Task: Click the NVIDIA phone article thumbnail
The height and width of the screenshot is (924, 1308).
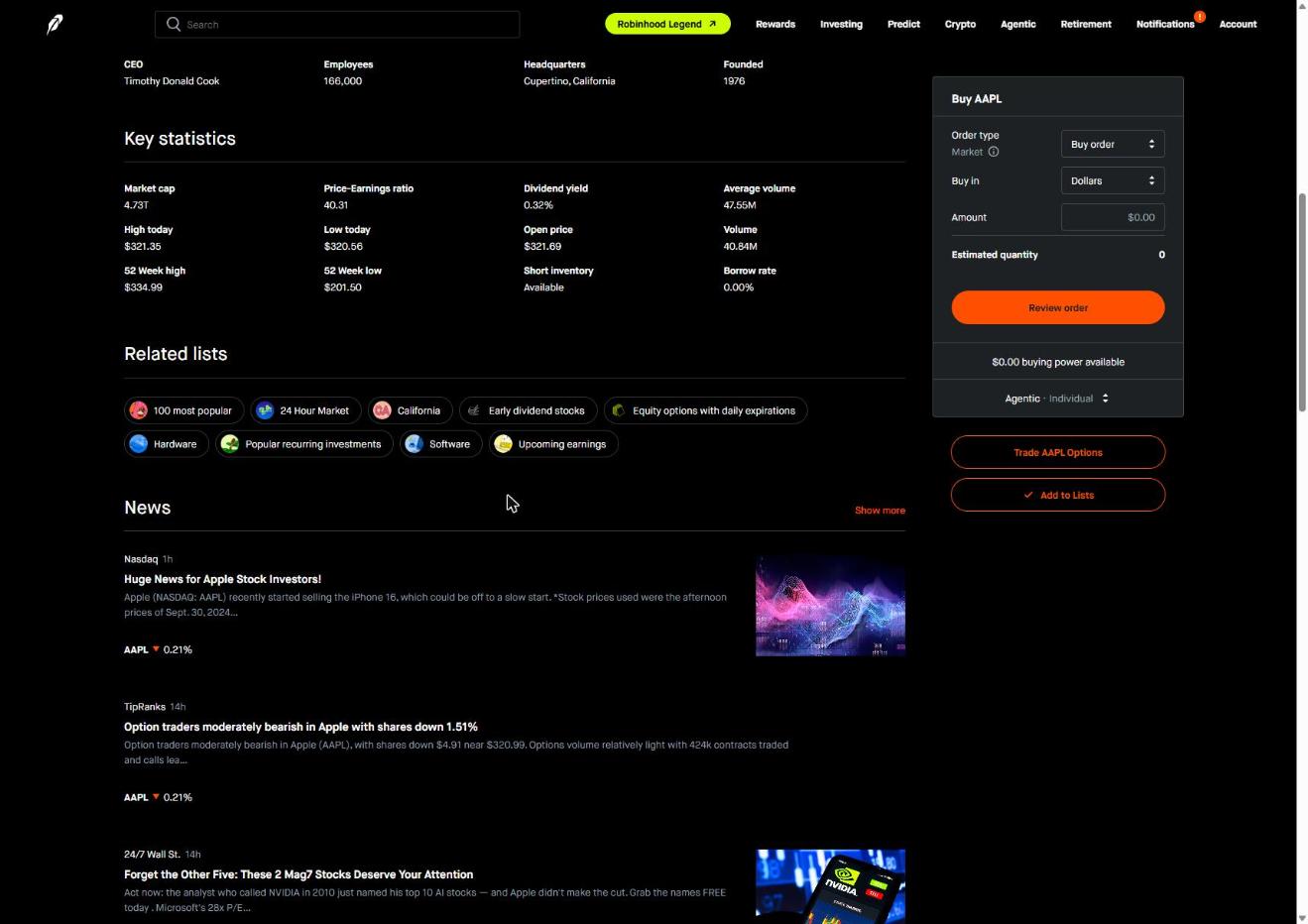Action: pyautogui.click(x=830, y=886)
